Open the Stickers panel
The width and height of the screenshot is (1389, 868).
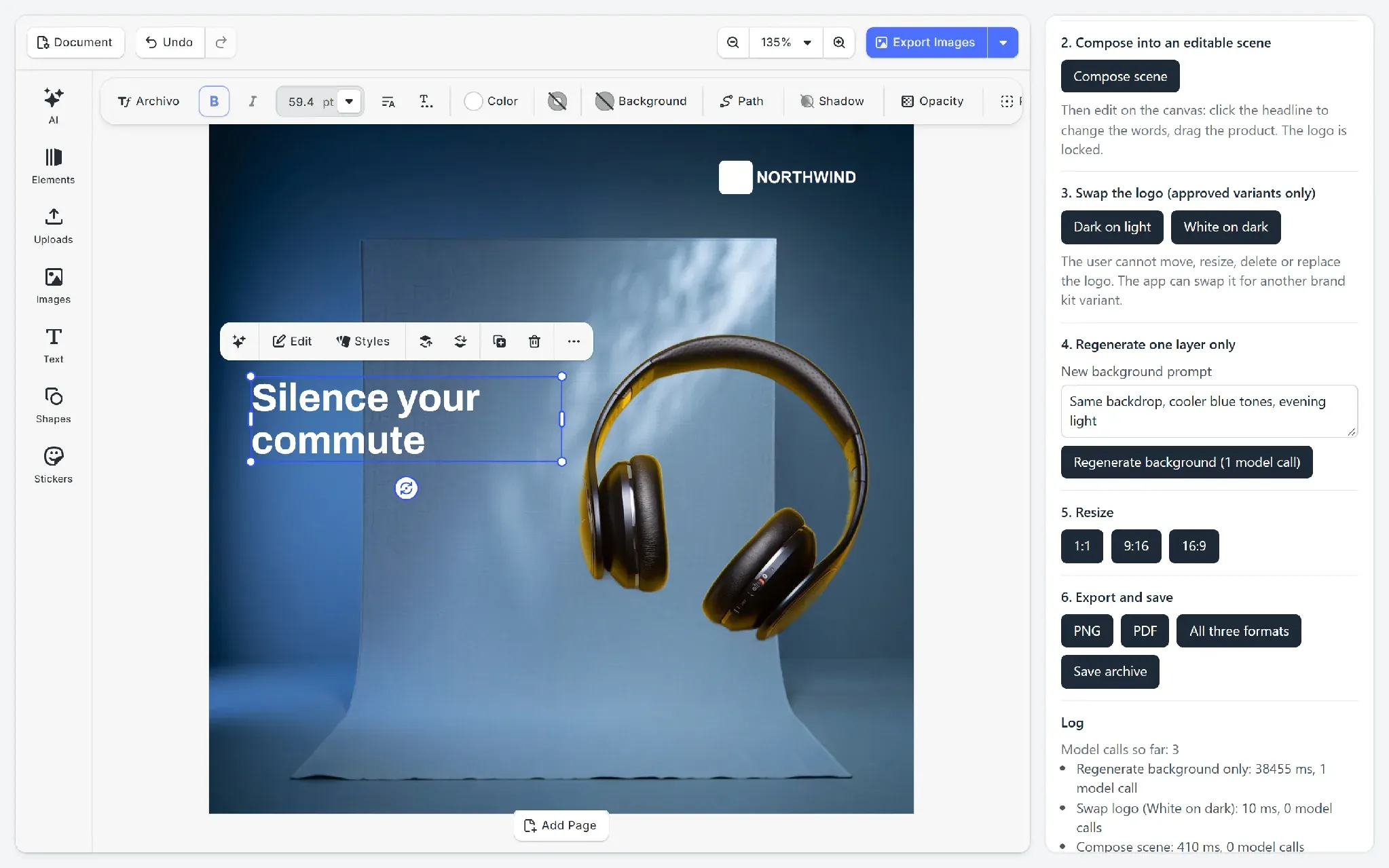coord(53,464)
